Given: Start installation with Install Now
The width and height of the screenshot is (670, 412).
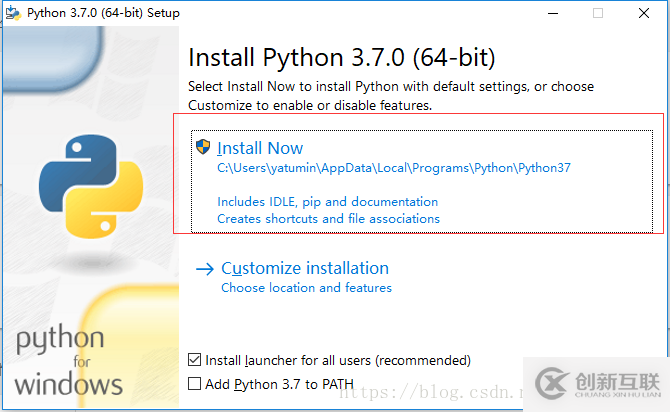Looking at the screenshot, I should click(x=259, y=148).
